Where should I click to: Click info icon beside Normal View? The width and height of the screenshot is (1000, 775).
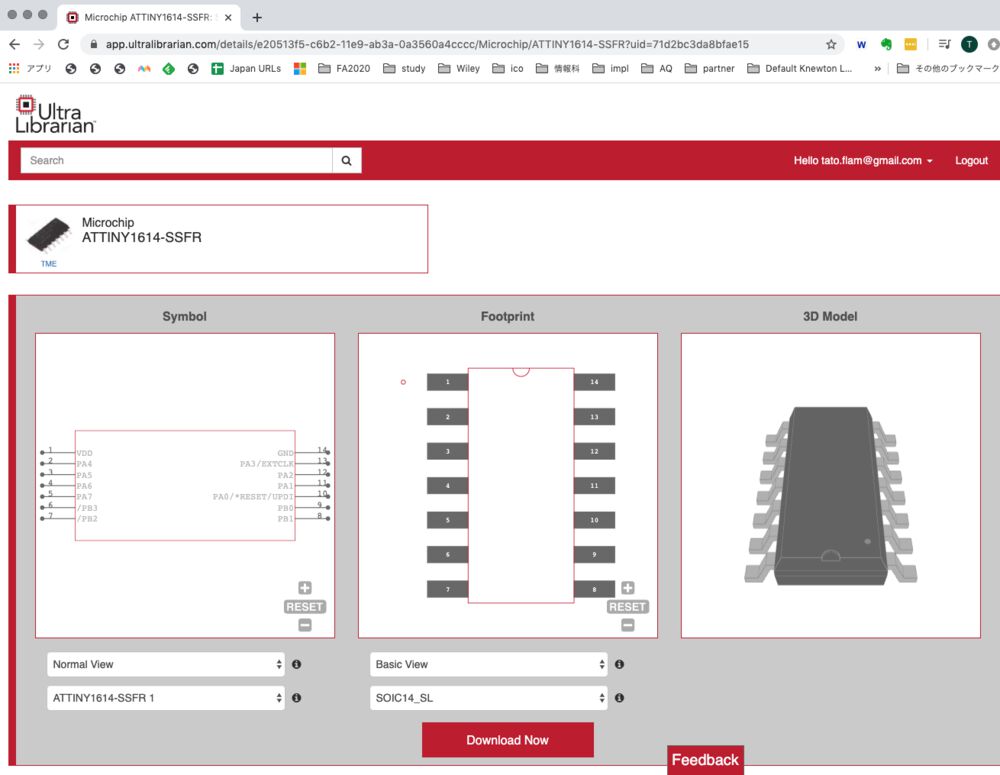click(297, 664)
